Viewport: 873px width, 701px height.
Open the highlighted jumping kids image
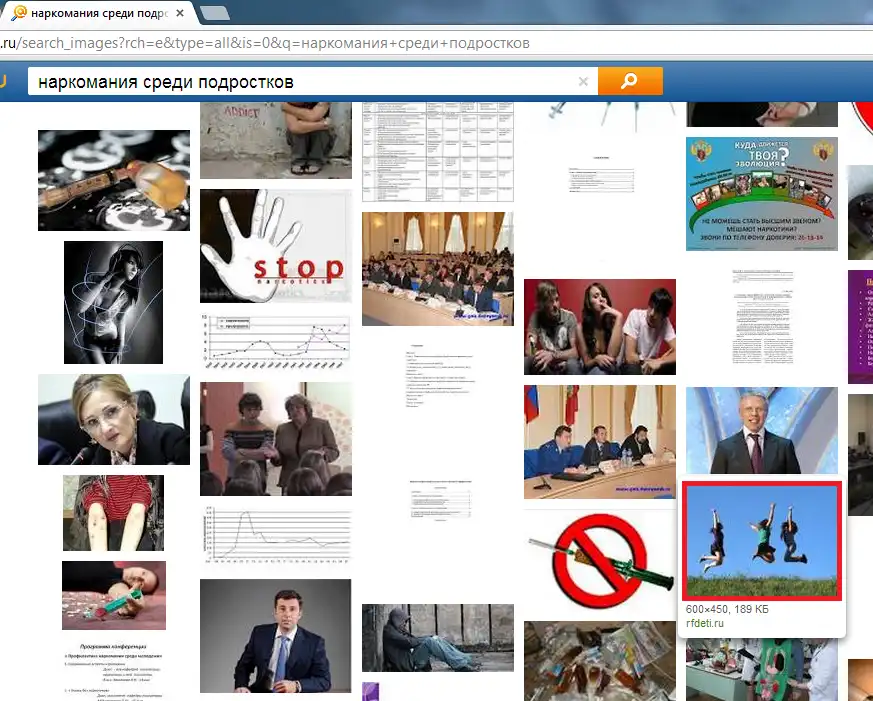point(762,540)
